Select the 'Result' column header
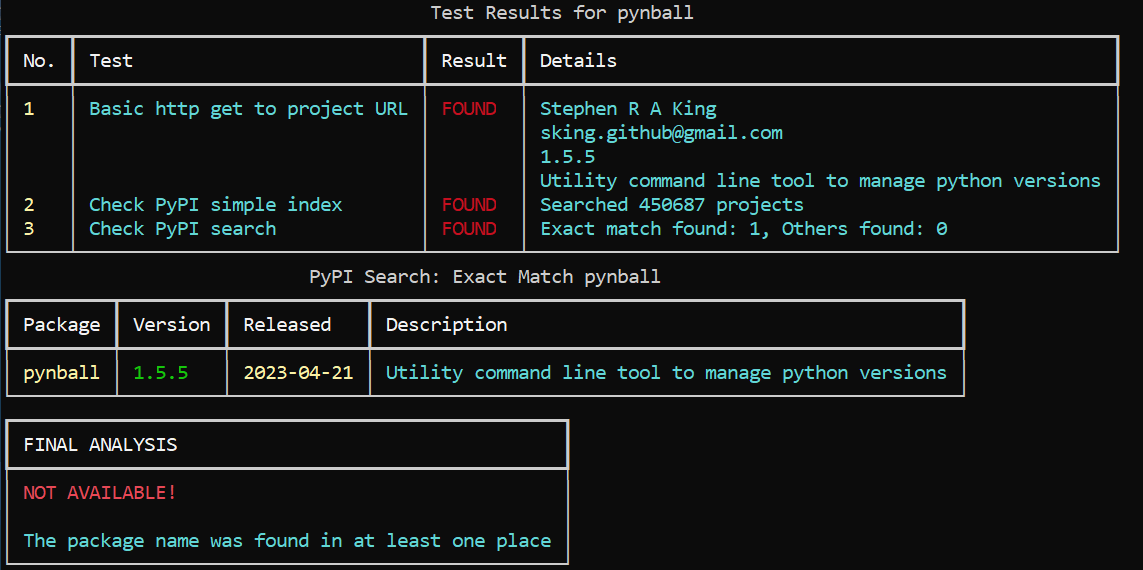The width and height of the screenshot is (1143, 570). (x=474, y=60)
